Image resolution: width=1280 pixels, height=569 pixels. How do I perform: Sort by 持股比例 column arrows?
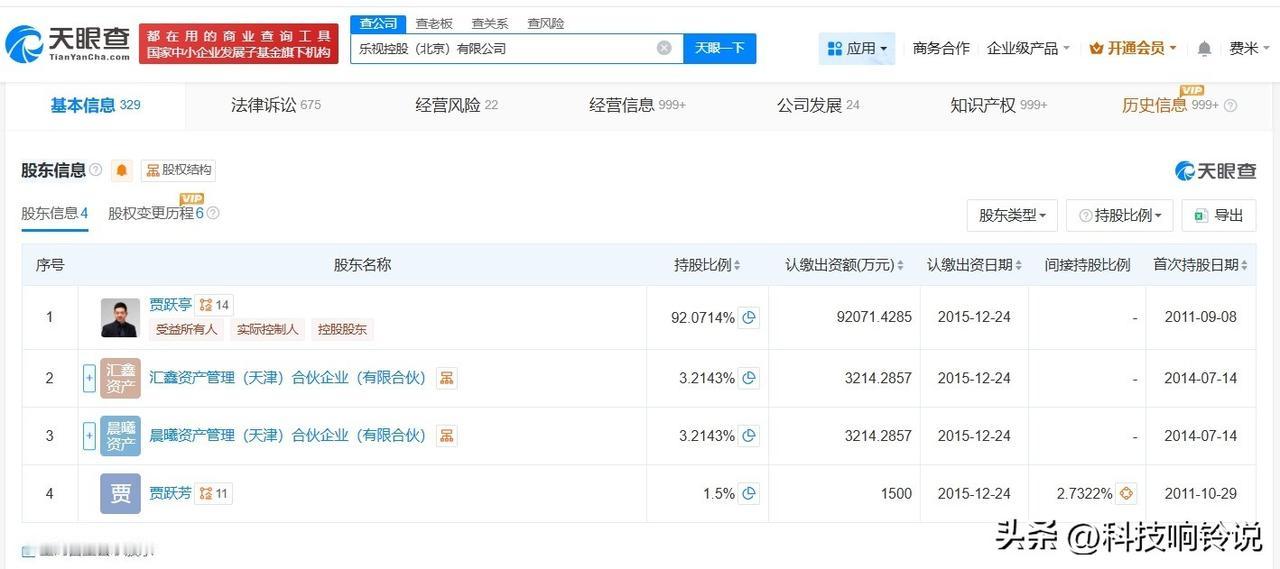737,266
